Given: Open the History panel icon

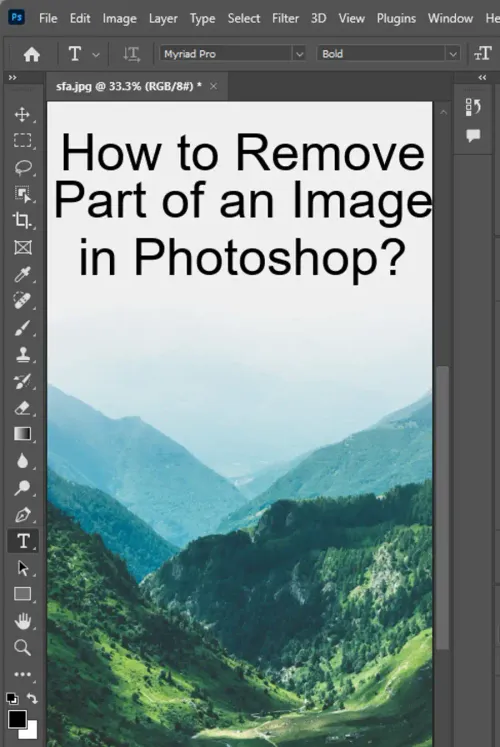Looking at the screenshot, I should pos(473,107).
